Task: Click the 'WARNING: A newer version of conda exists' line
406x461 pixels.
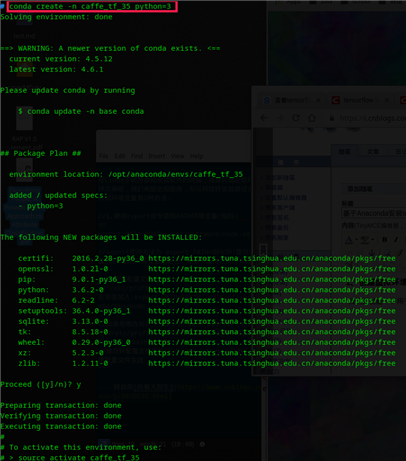Action: (110, 48)
